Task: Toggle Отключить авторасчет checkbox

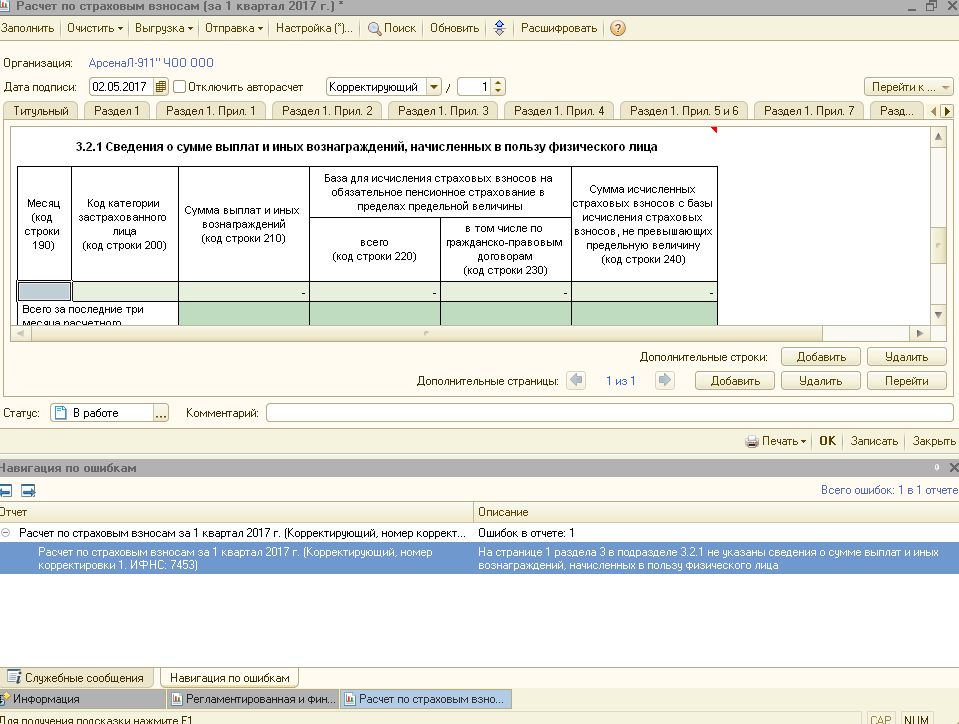Action: pos(180,87)
